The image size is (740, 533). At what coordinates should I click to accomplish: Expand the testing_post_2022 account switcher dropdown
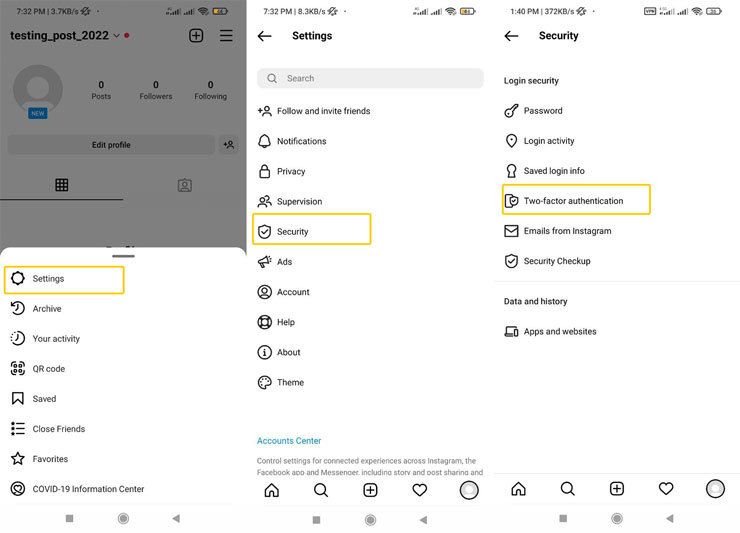[116, 35]
